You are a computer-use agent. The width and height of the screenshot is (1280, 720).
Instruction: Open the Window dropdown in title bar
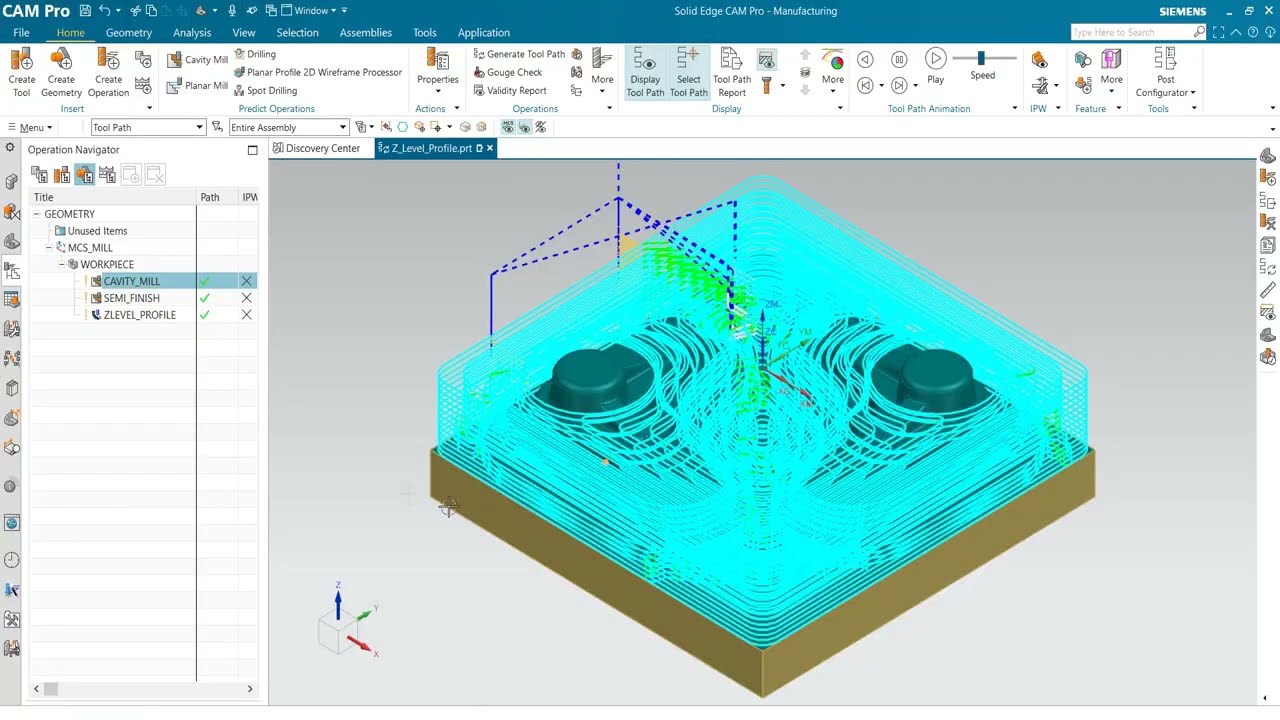(313, 11)
